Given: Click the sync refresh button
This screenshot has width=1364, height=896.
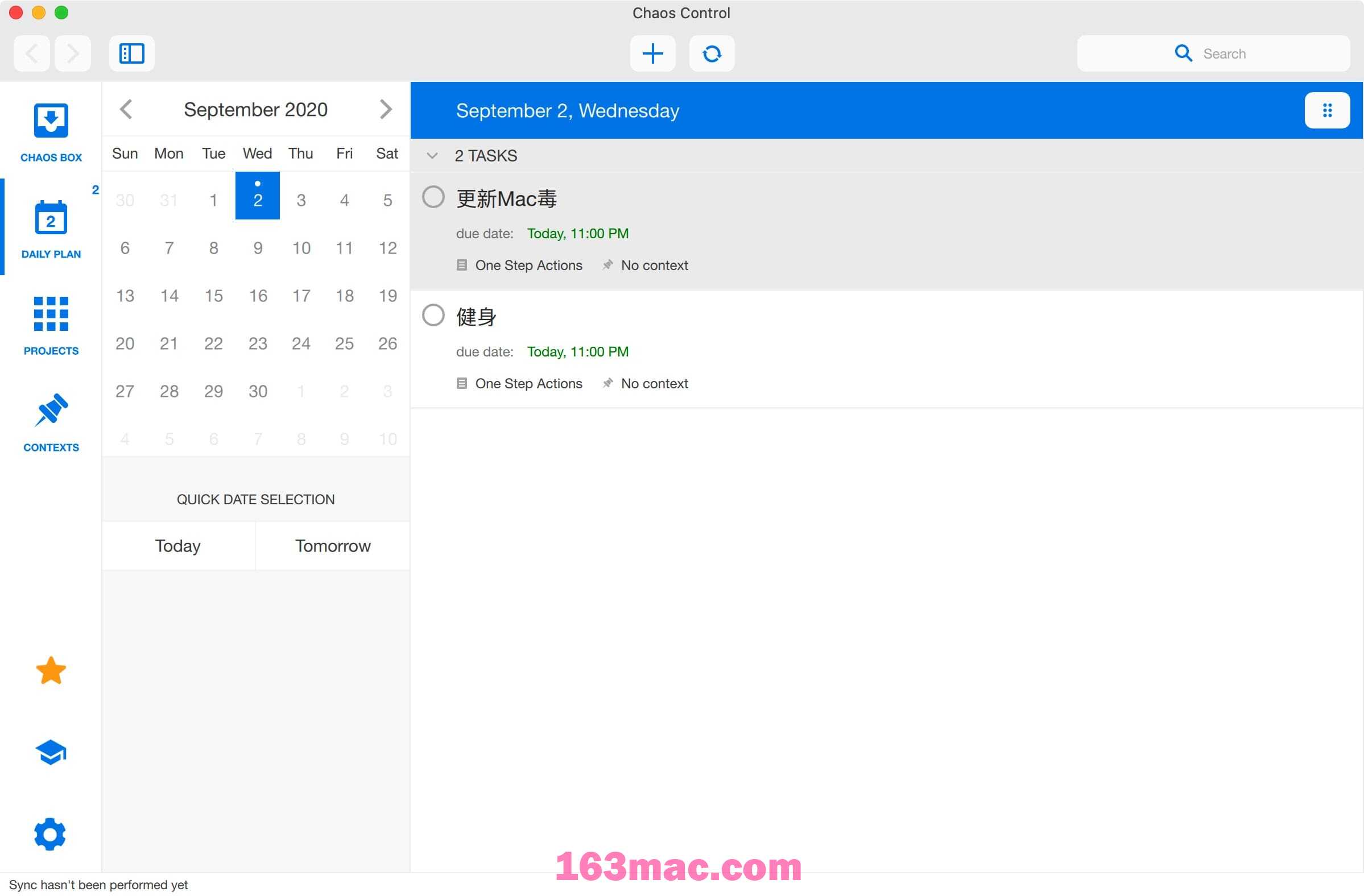Looking at the screenshot, I should point(712,53).
